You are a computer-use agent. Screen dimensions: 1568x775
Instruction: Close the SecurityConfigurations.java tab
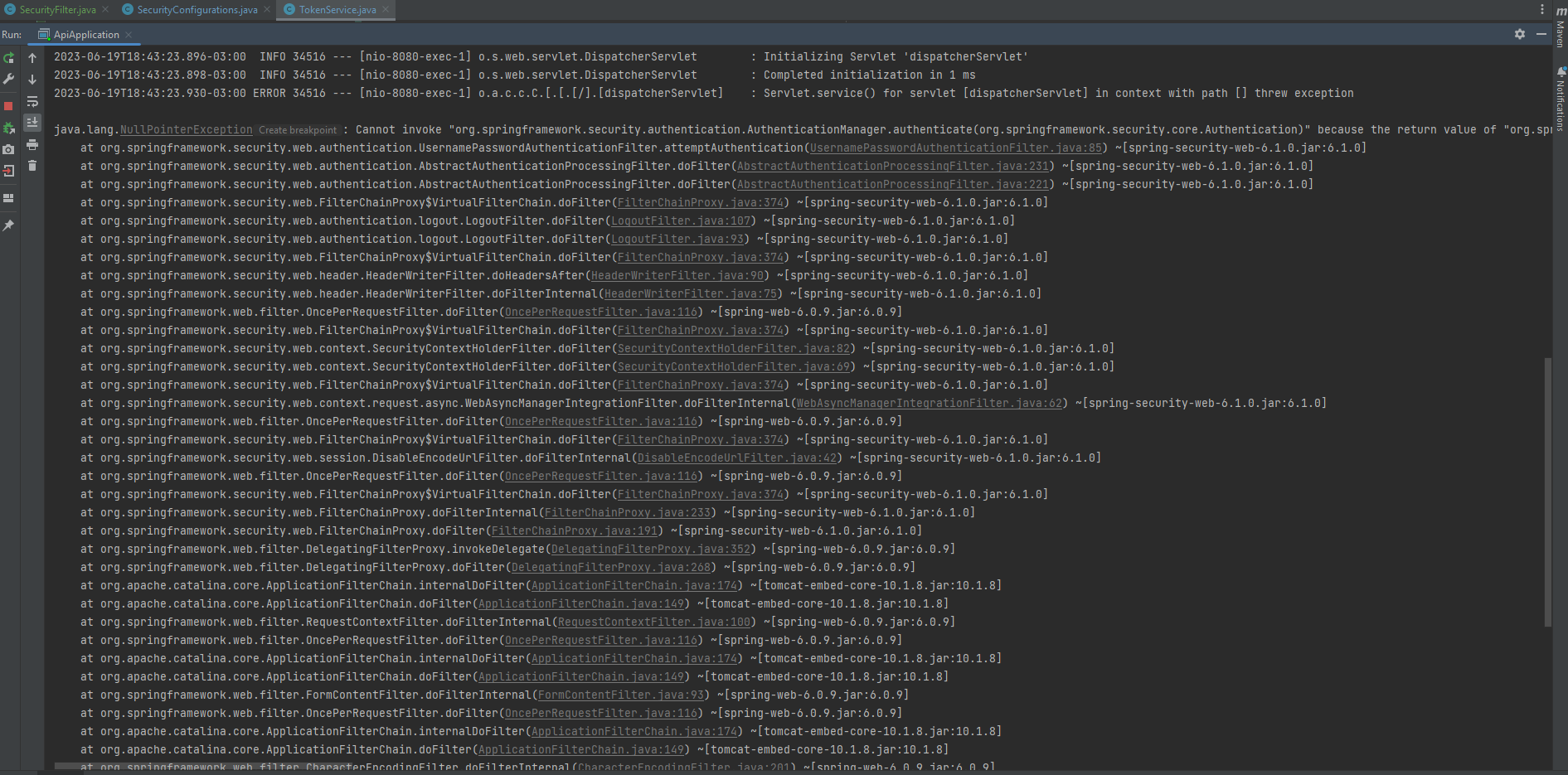(x=267, y=10)
